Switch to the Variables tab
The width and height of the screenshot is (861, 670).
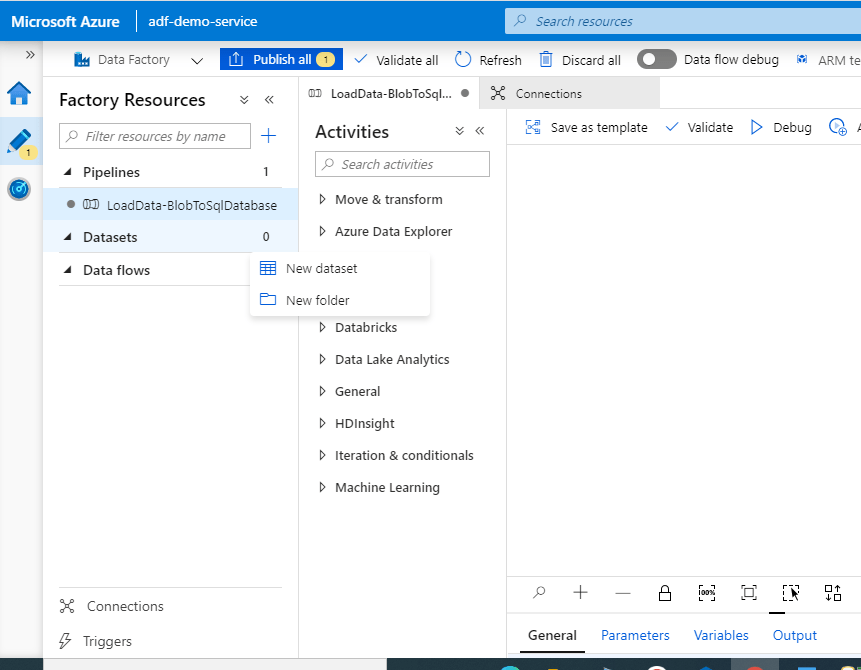(x=721, y=635)
